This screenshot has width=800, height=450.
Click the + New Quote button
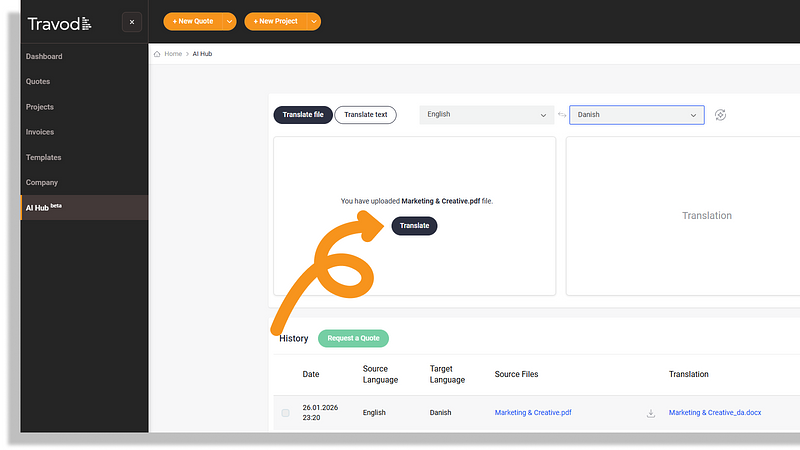pos(193,21)
